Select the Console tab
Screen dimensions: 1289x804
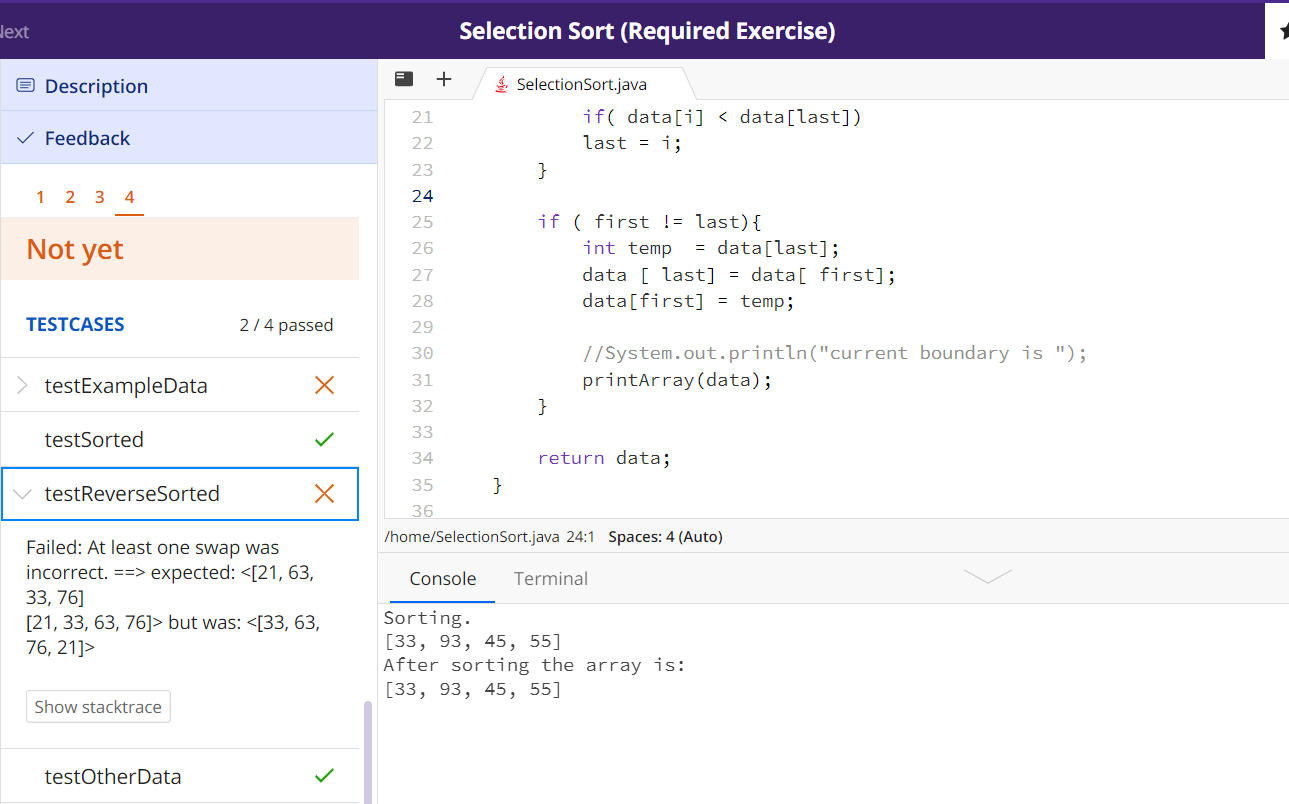[442, 578]
